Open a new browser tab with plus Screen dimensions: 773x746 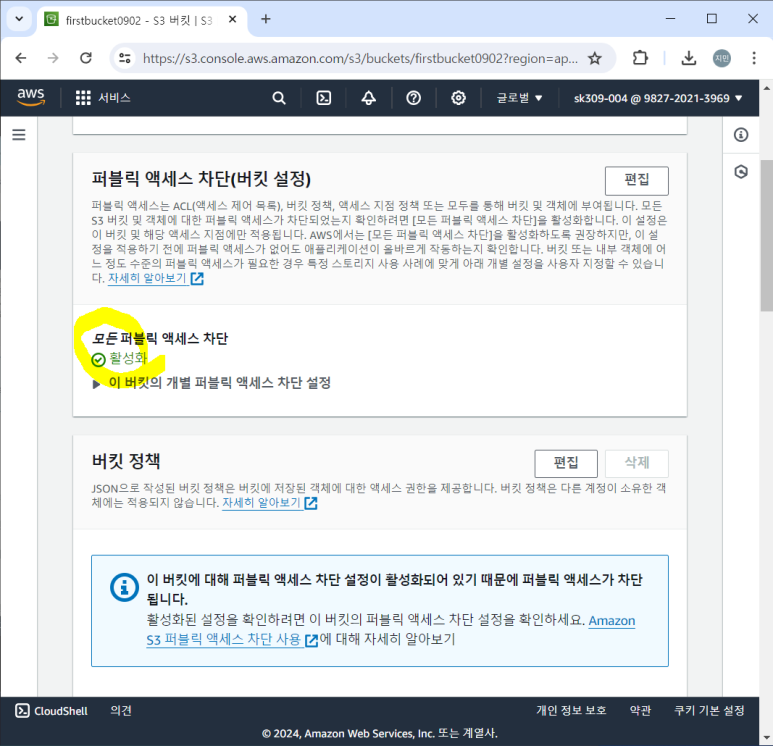[266, 19]
